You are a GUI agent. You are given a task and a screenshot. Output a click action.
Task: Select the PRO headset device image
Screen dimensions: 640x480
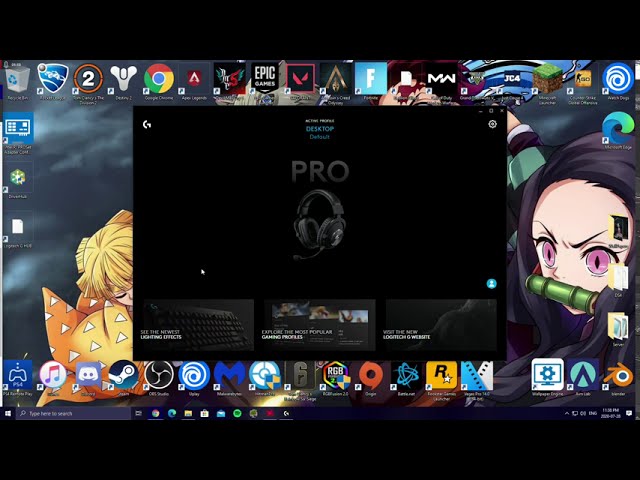[320, 224]
